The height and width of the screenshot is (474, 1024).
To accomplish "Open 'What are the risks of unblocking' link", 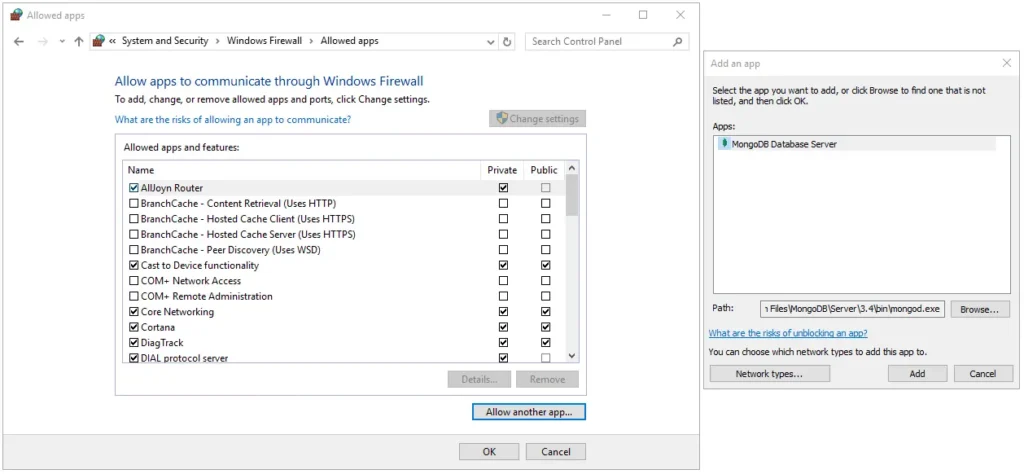I will point(787,333).
